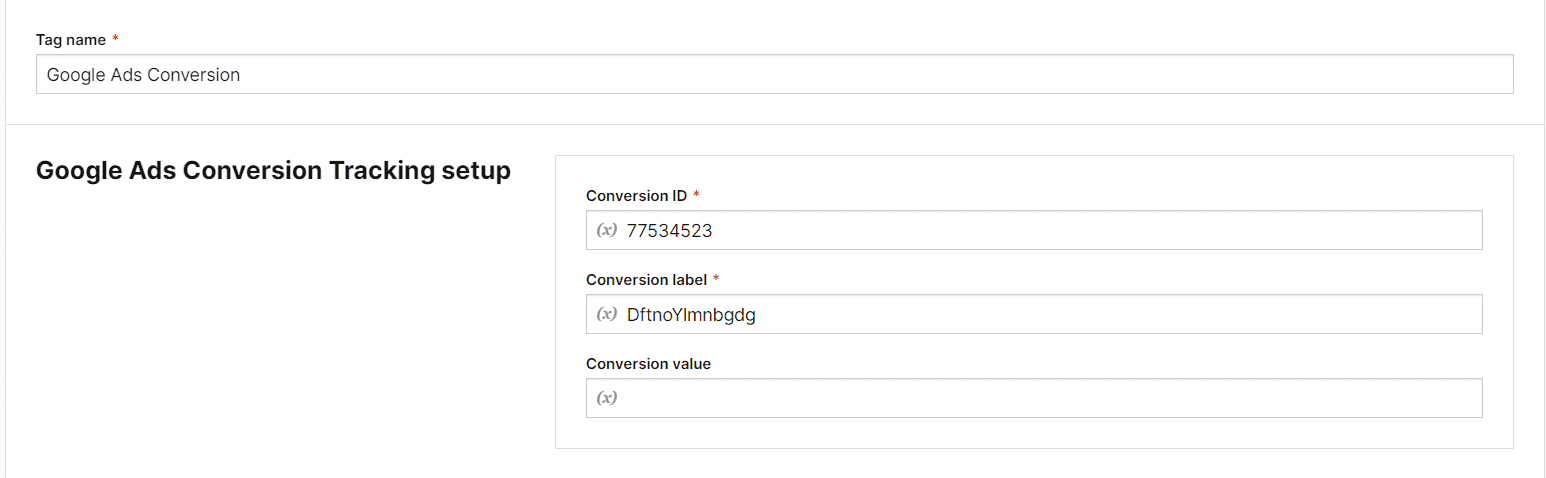Focus the Conversion label input field
This screenshot has height=478, width=1546.
coord(1034,314)
